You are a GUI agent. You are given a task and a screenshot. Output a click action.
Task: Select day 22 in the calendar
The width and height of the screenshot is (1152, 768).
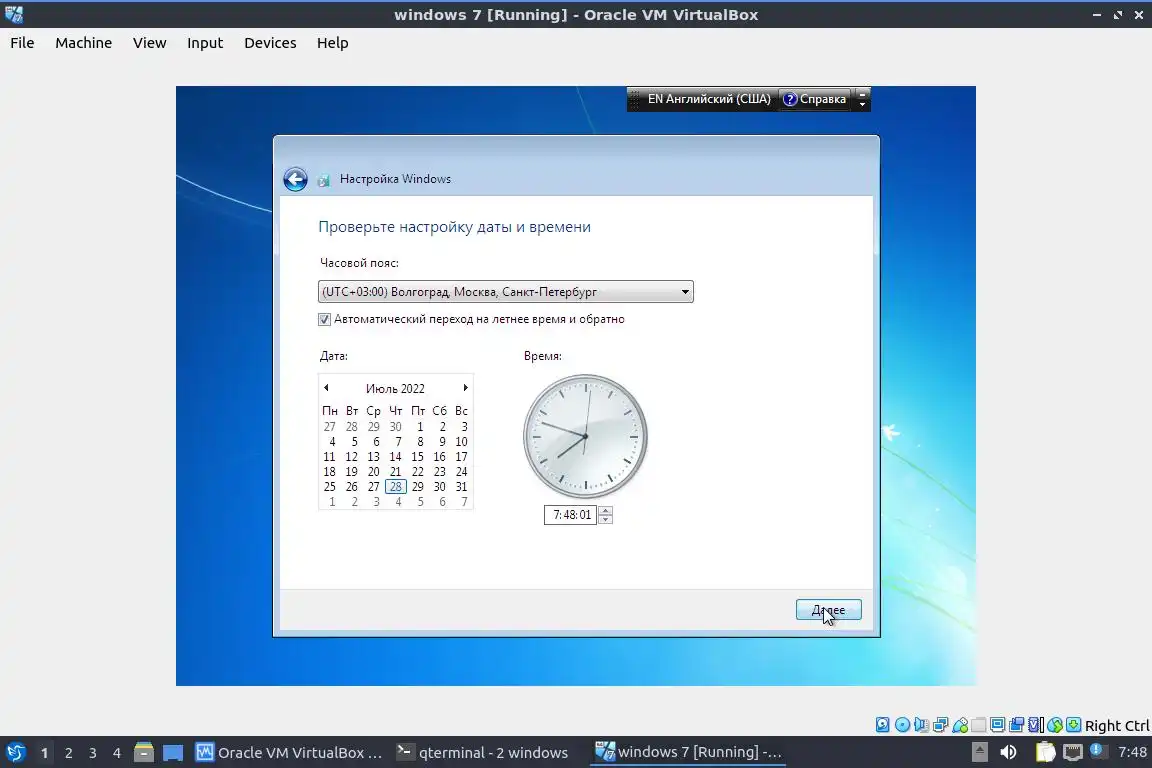pos(417,472)
